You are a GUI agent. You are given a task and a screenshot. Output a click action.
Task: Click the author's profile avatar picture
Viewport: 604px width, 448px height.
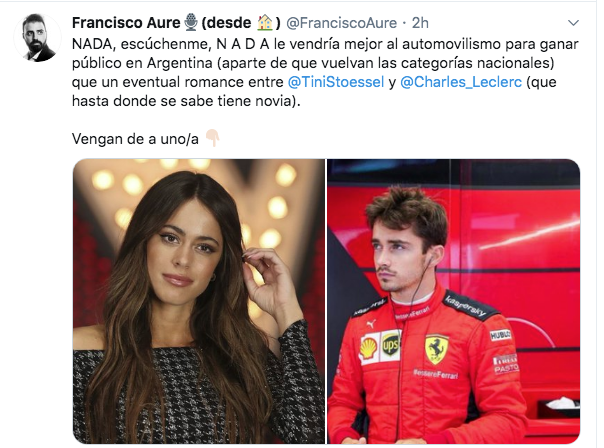[37, 37]
